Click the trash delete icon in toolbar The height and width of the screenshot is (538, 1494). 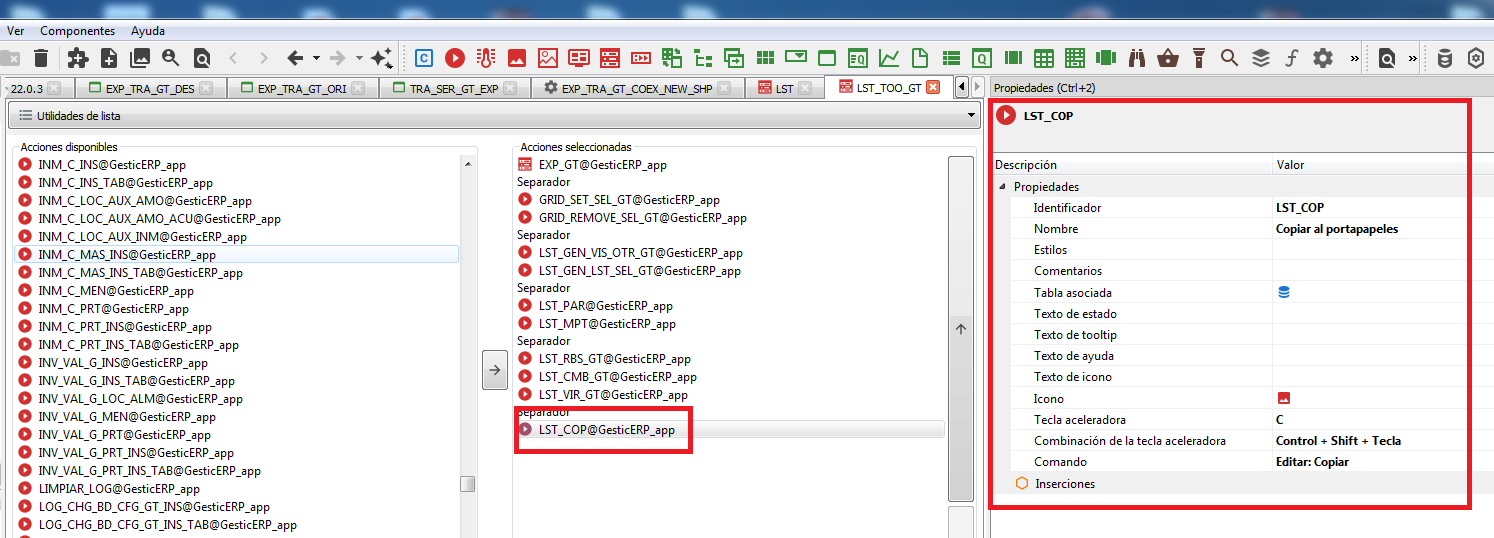click(x=41, y=58)
